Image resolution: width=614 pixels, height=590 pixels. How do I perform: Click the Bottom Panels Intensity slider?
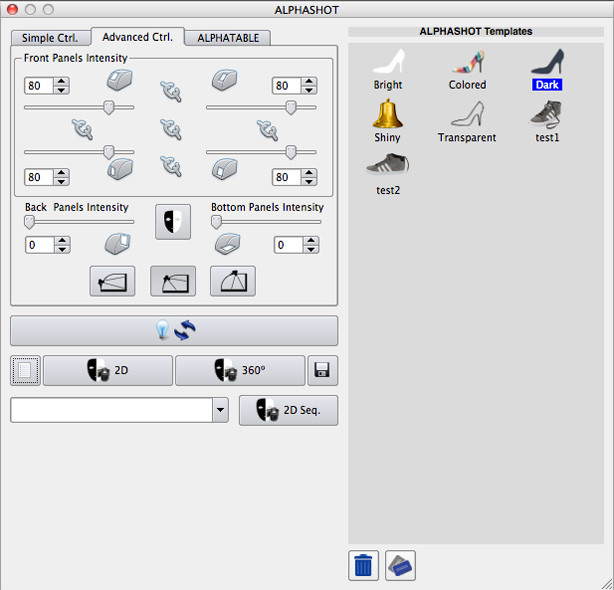266,222
